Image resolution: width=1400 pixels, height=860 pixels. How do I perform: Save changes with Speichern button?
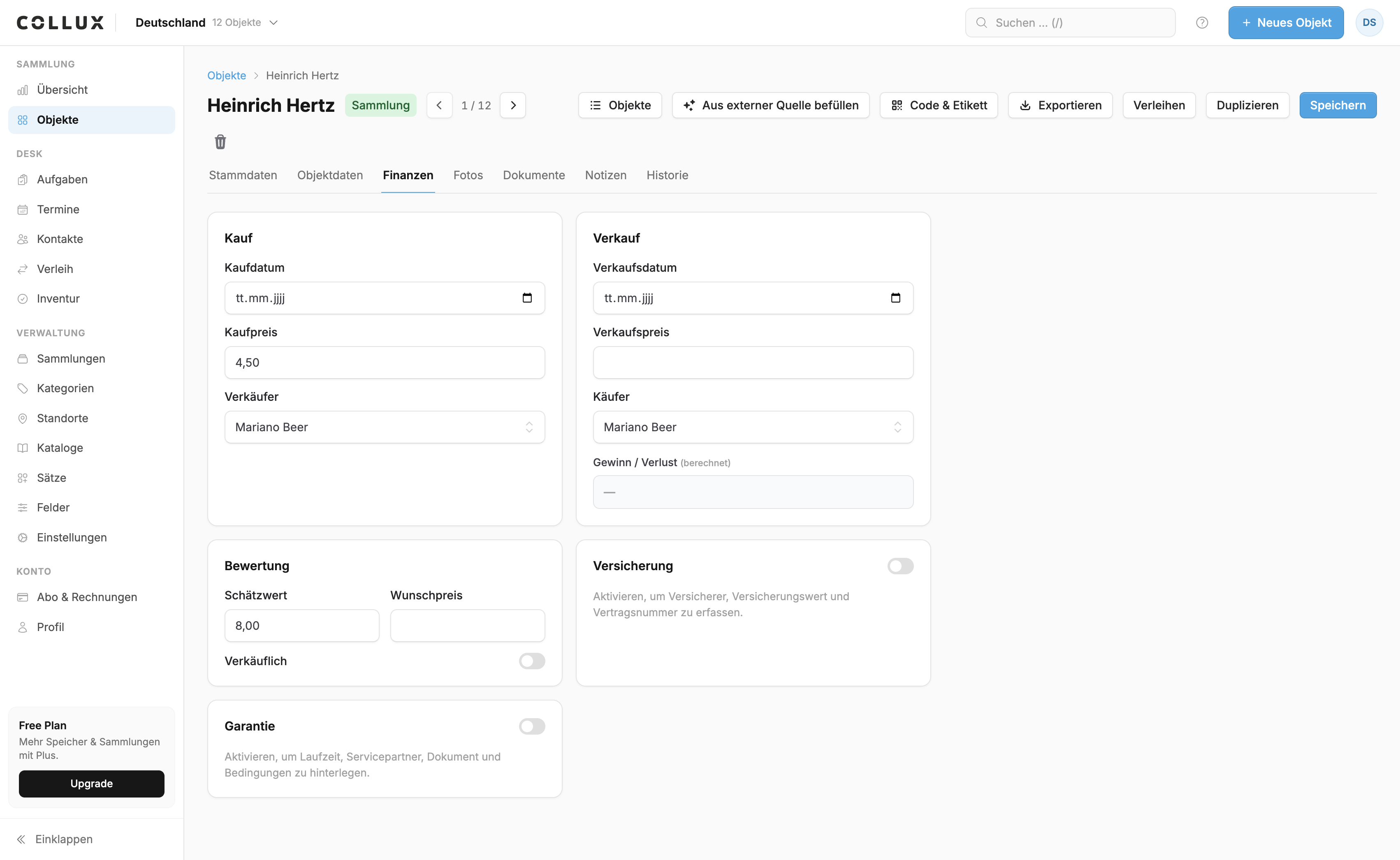point(1337,105)
